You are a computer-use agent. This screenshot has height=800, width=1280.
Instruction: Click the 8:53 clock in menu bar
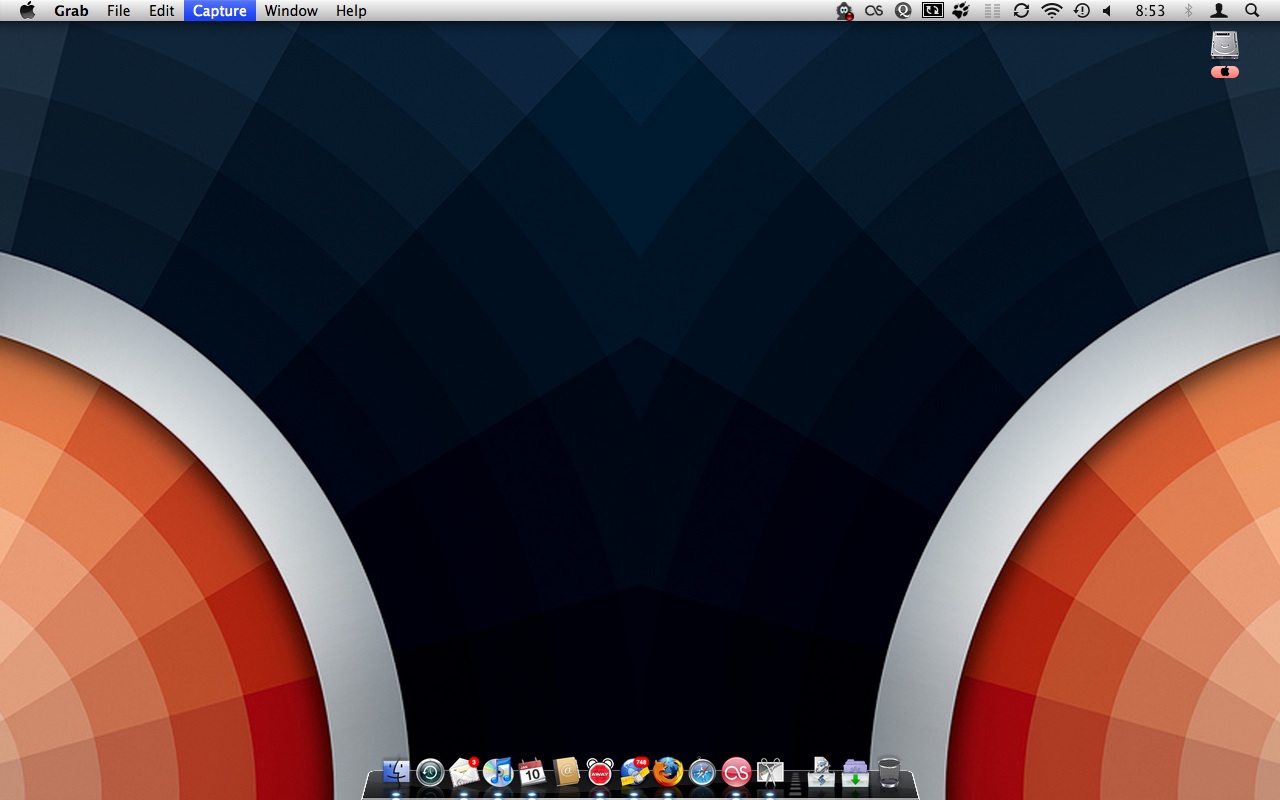(x=1150, y=11)
